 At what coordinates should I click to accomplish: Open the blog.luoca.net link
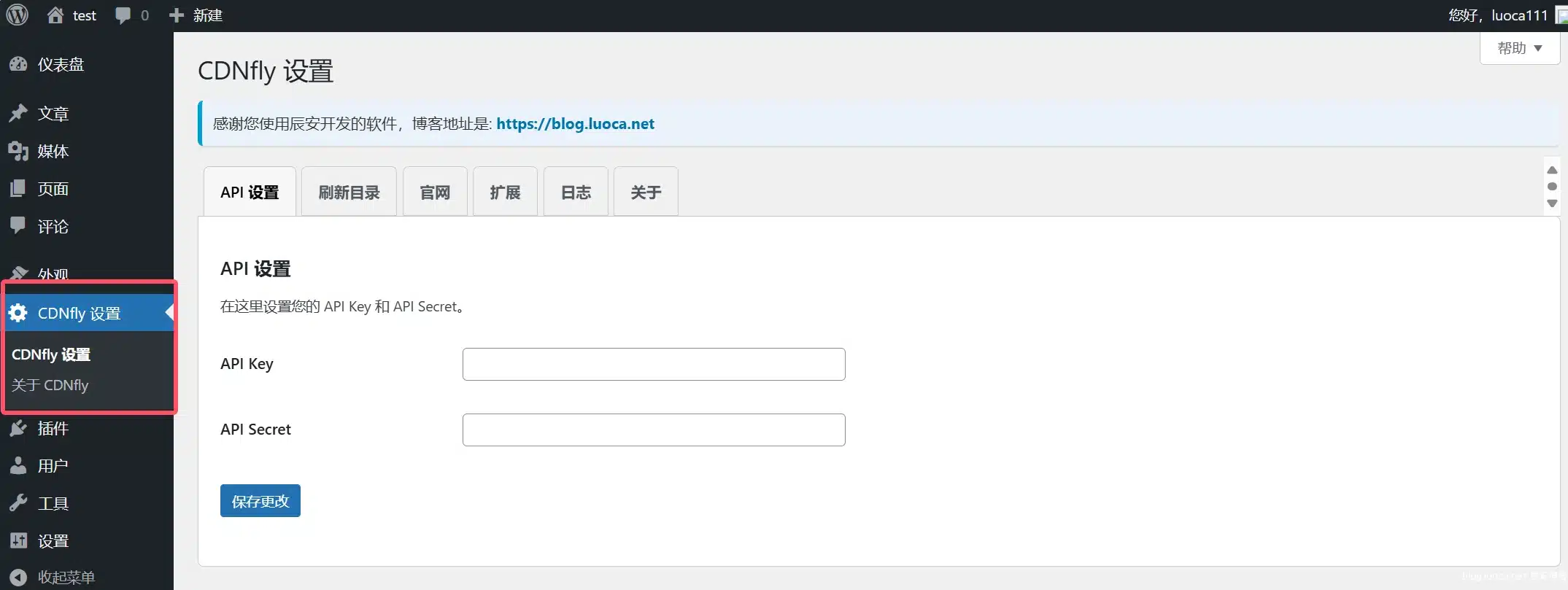(x=575, y=124)
